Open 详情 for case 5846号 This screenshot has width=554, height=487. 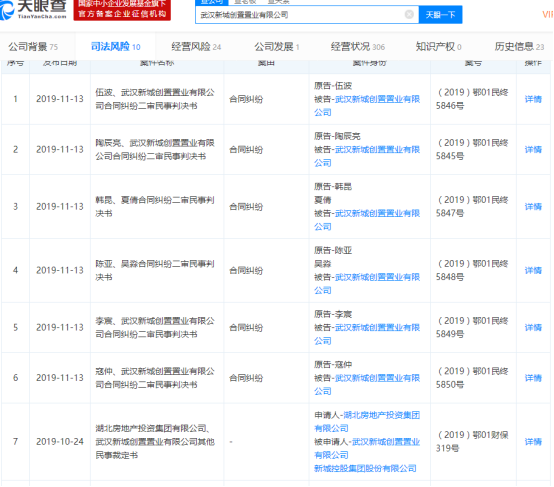click(533, 99)
